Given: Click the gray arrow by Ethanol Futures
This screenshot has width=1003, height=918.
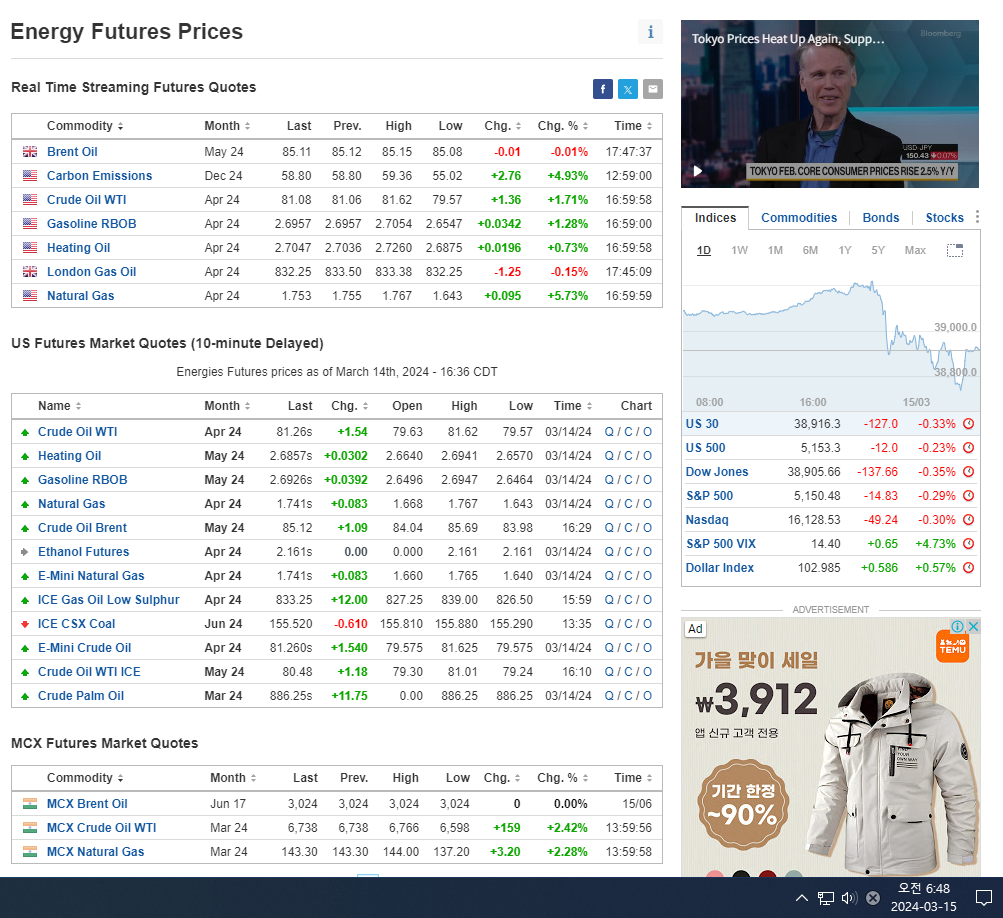Looking at the screenshot, I should point(25,551).
